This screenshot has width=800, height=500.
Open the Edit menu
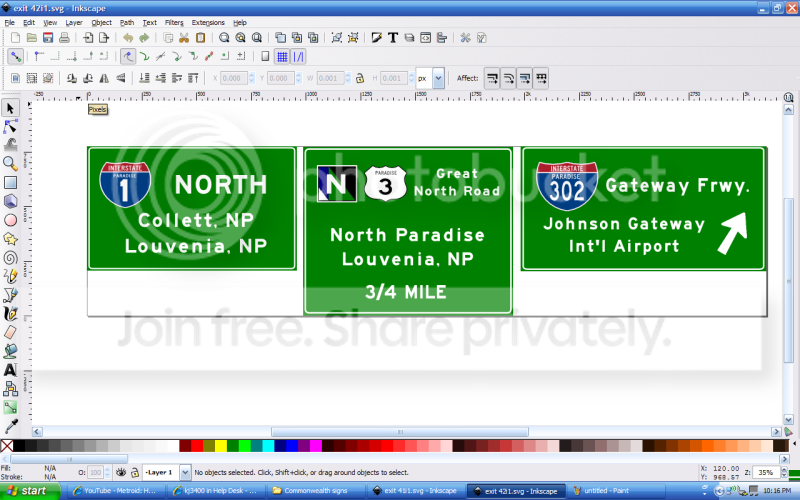coord(29,22)
